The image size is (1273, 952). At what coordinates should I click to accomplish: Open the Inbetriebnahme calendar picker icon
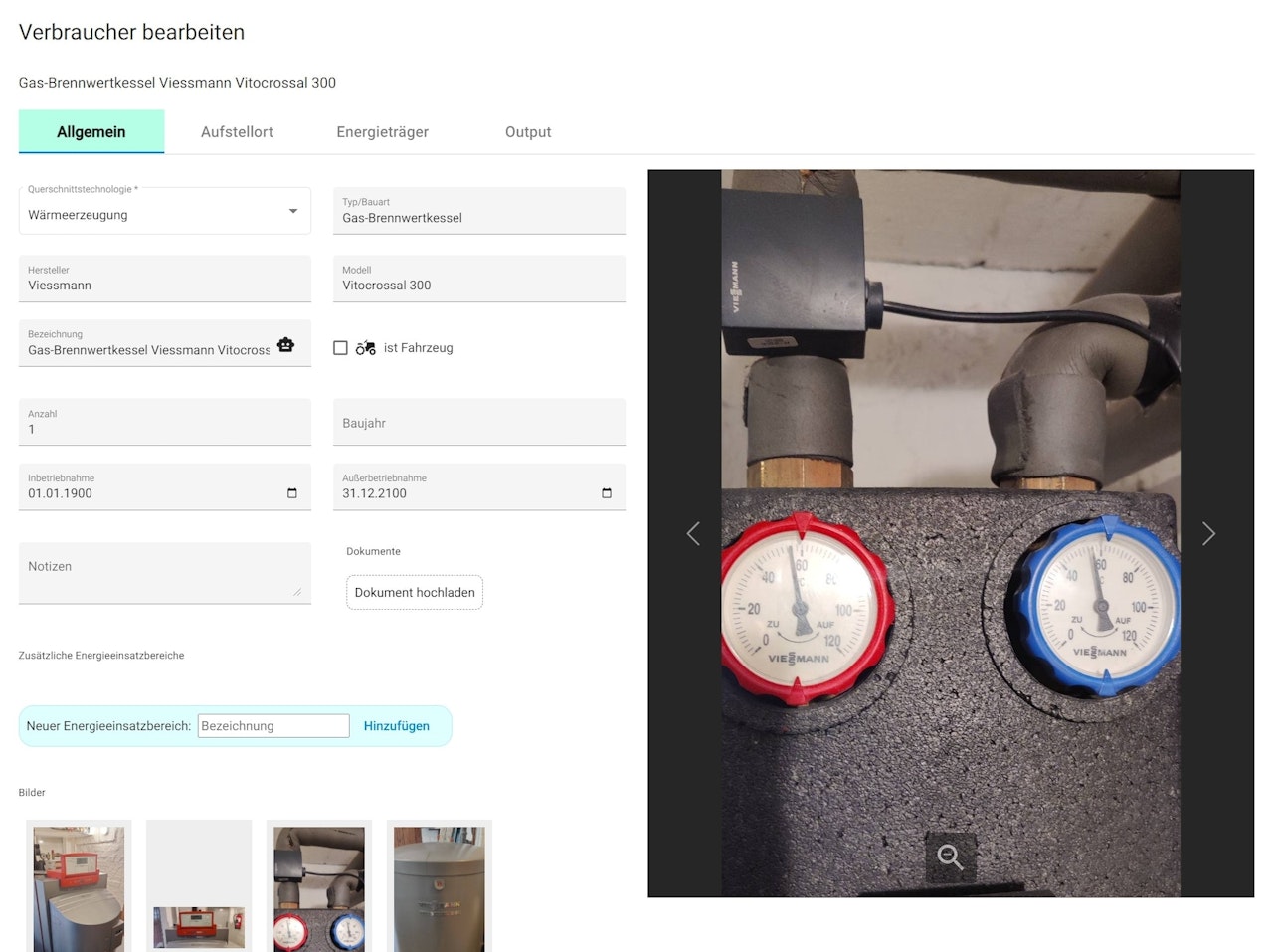click(x=291, y=493)
